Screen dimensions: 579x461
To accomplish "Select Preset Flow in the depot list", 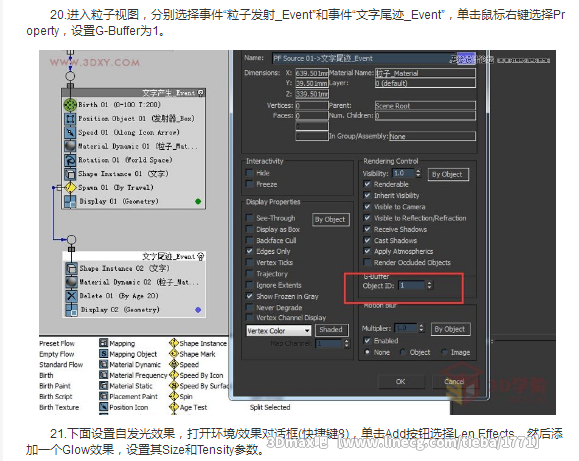I will [x=57, y=343].
